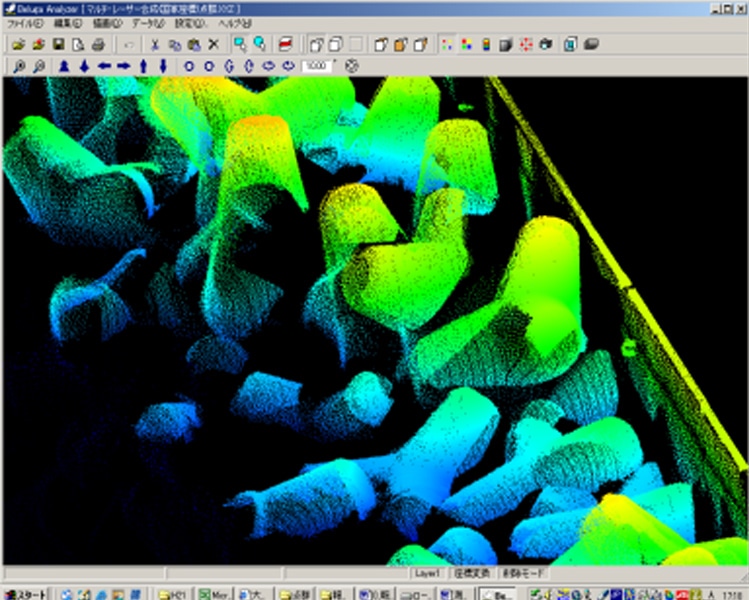Image resolution: width=749 pixels, height=600 pixels.
Task: Click the first vertical-axis rotate icon
Action: (229, 66)
